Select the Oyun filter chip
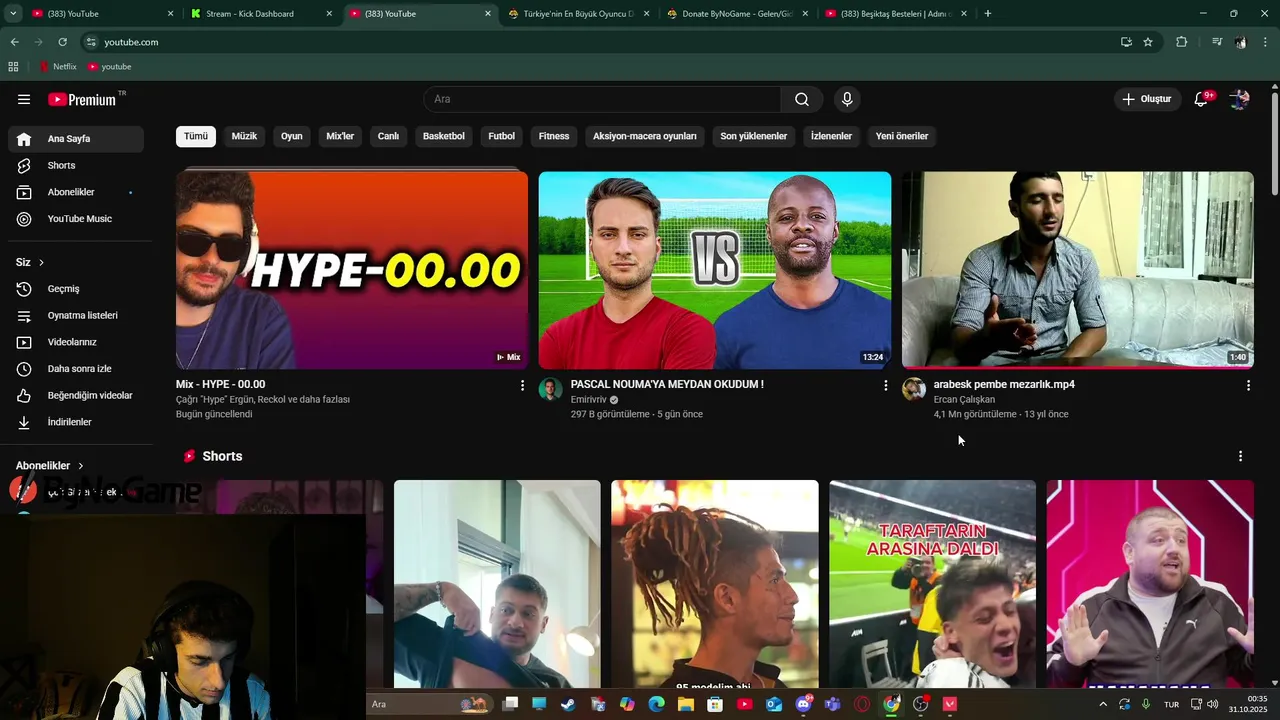 [292, 136]
